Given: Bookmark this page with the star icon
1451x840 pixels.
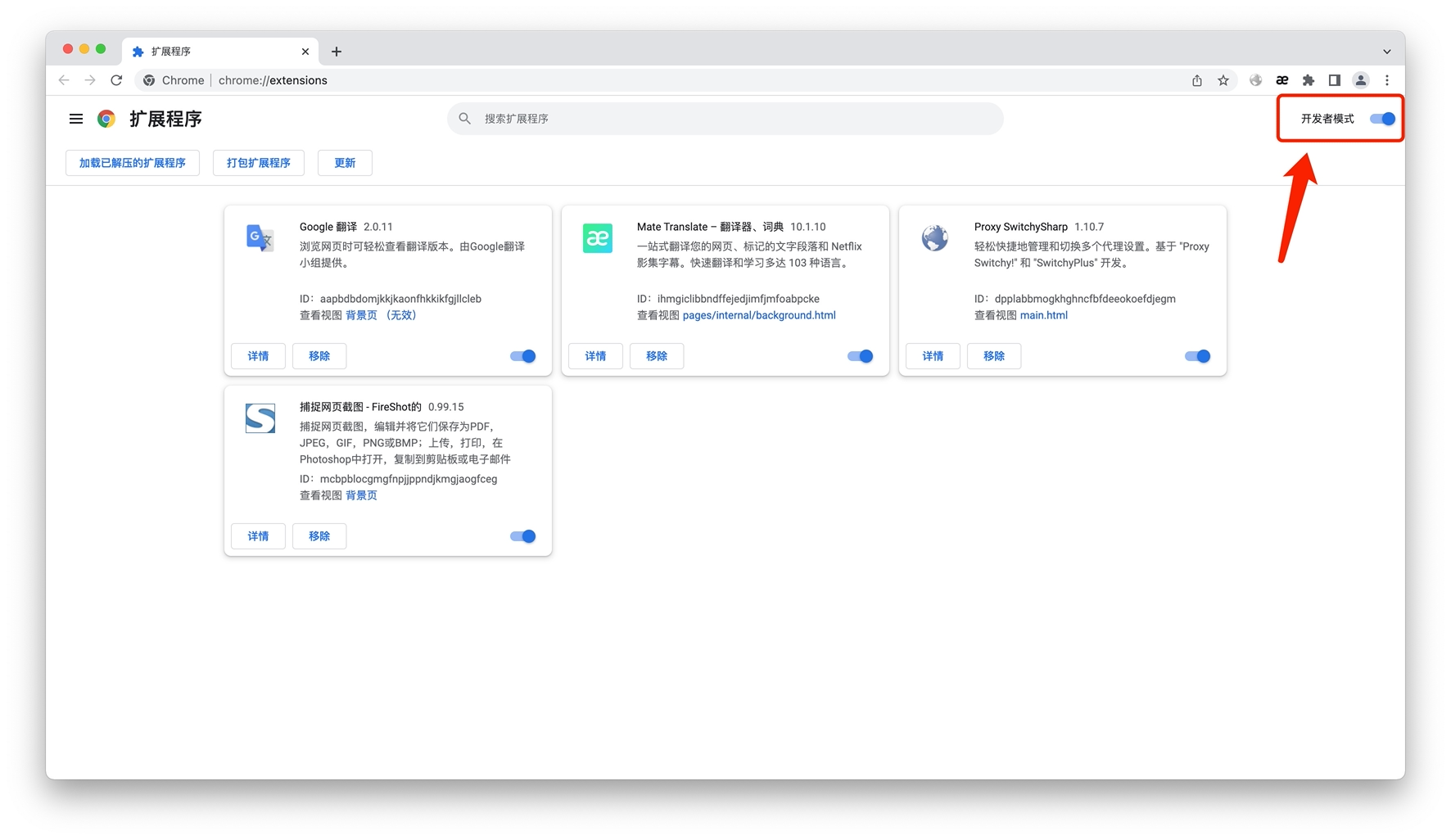Looking at the screenshot, I should click(x=1223, y=80).
